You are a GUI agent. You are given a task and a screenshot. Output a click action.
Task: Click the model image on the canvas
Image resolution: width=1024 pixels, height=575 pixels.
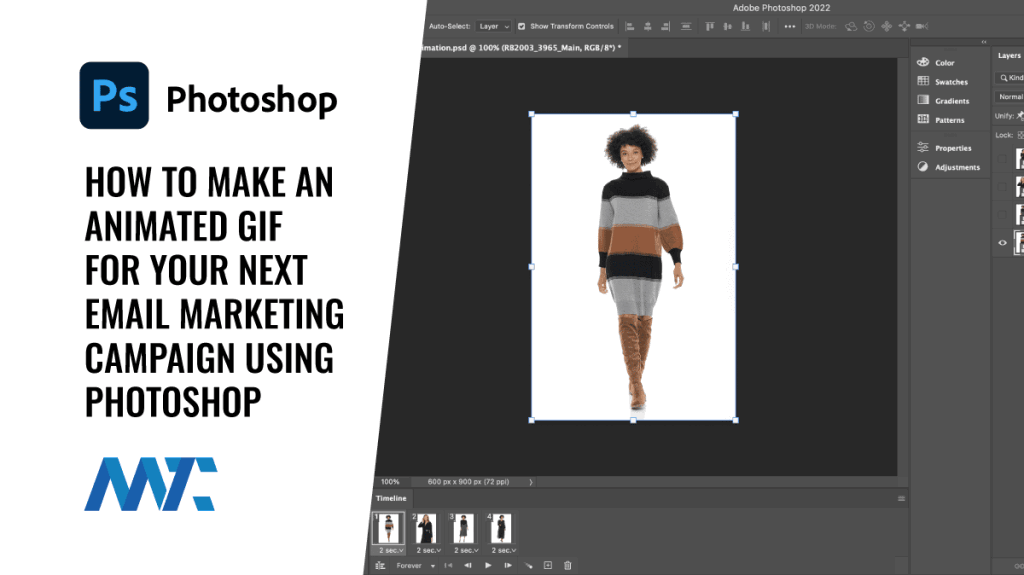(x=635, y=265)
